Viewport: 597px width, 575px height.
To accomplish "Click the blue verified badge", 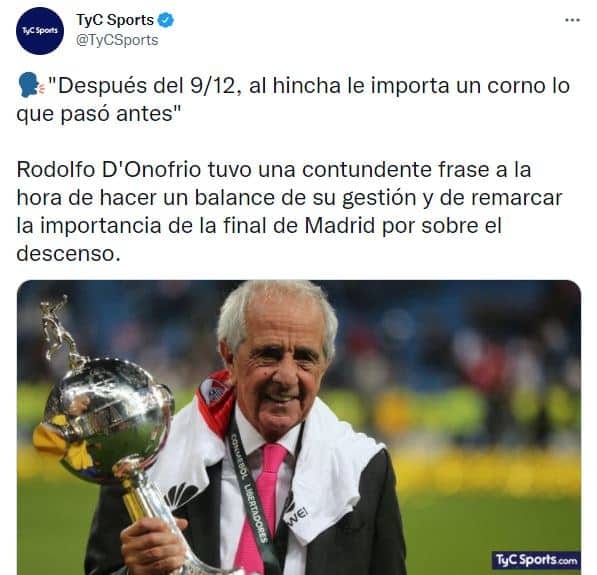I will [166, 20].
